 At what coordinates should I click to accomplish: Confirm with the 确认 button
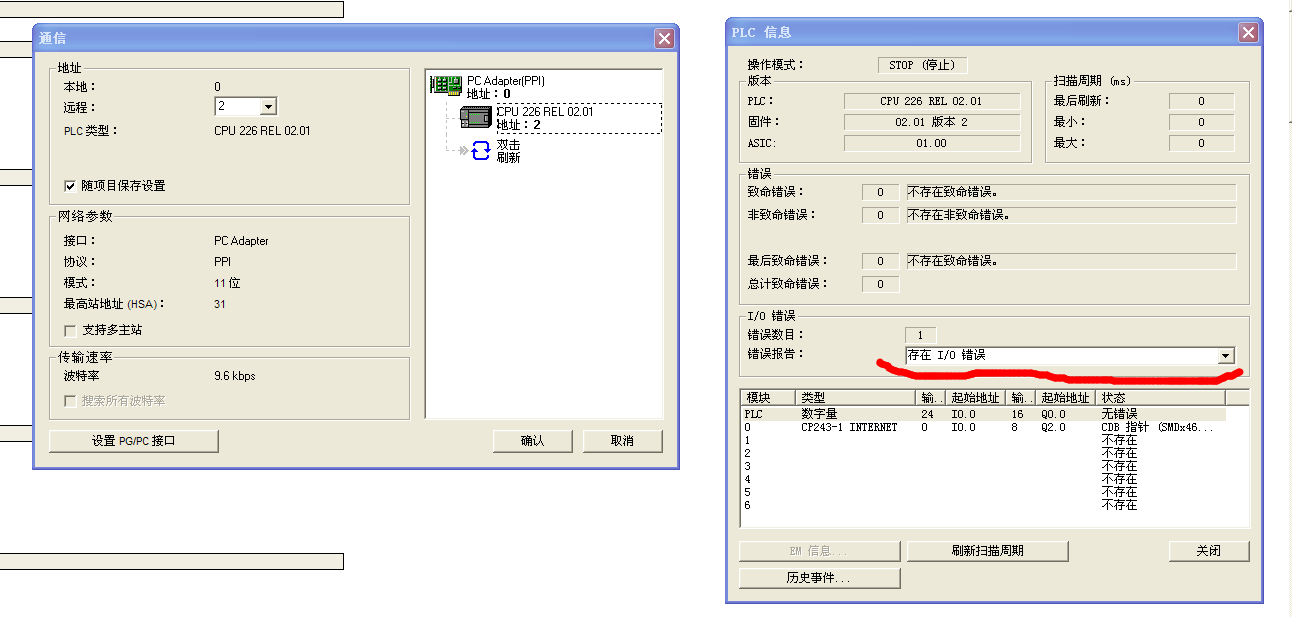[532, 441]
